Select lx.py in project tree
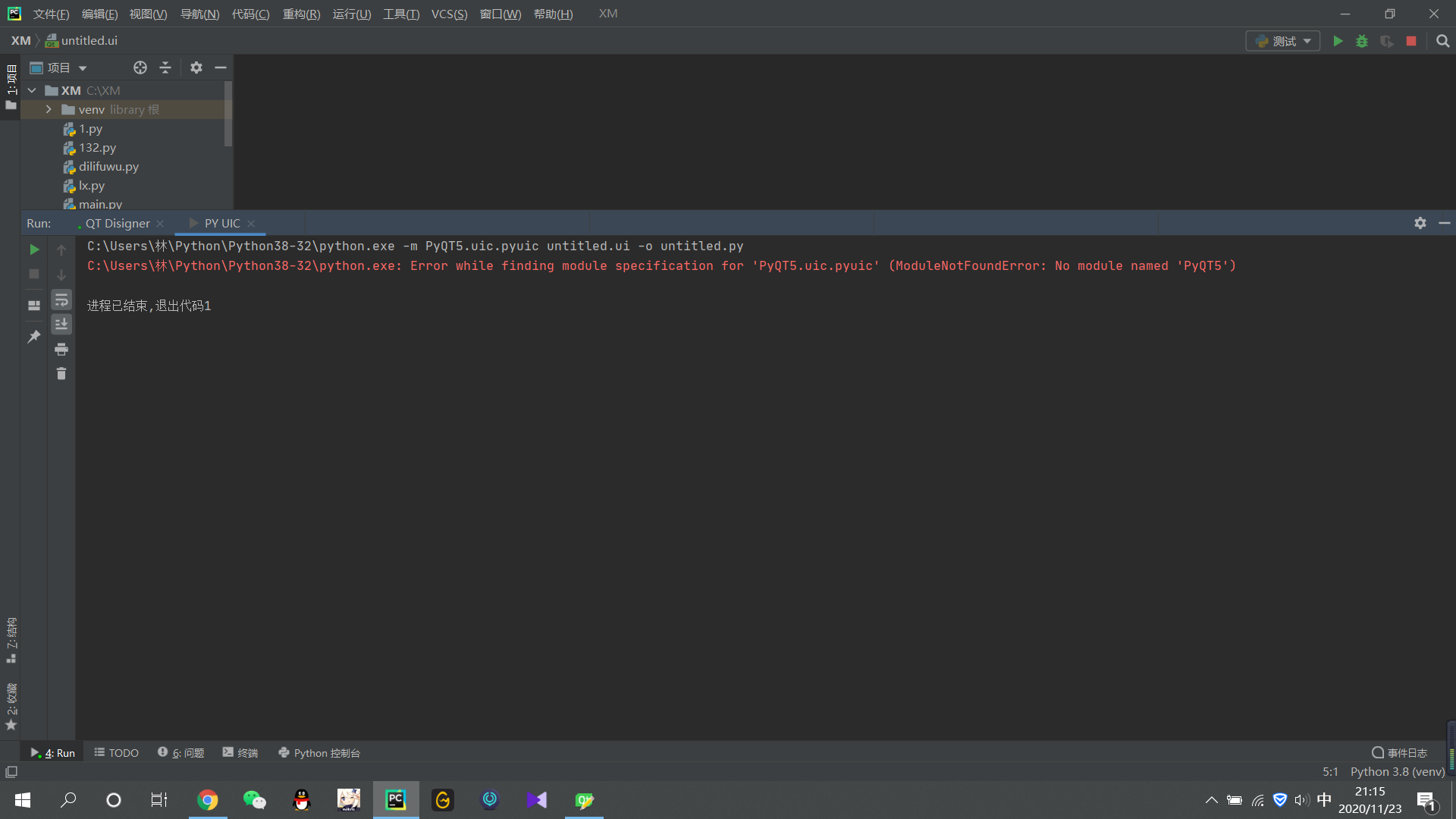 click(92, 186)
